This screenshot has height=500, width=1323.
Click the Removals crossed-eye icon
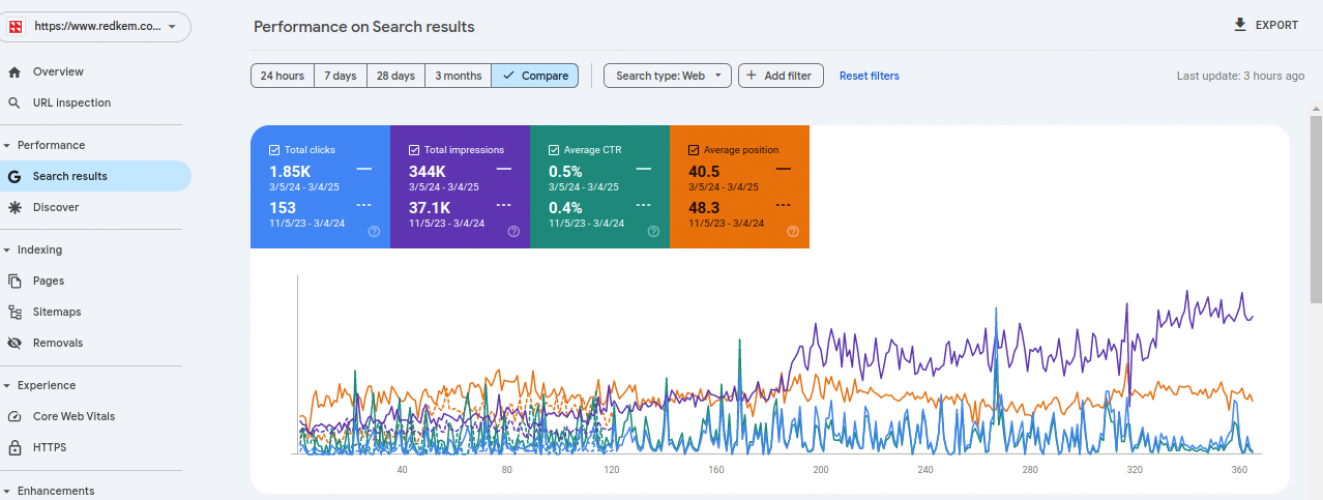pyautogui.click(x=14, y=343)
